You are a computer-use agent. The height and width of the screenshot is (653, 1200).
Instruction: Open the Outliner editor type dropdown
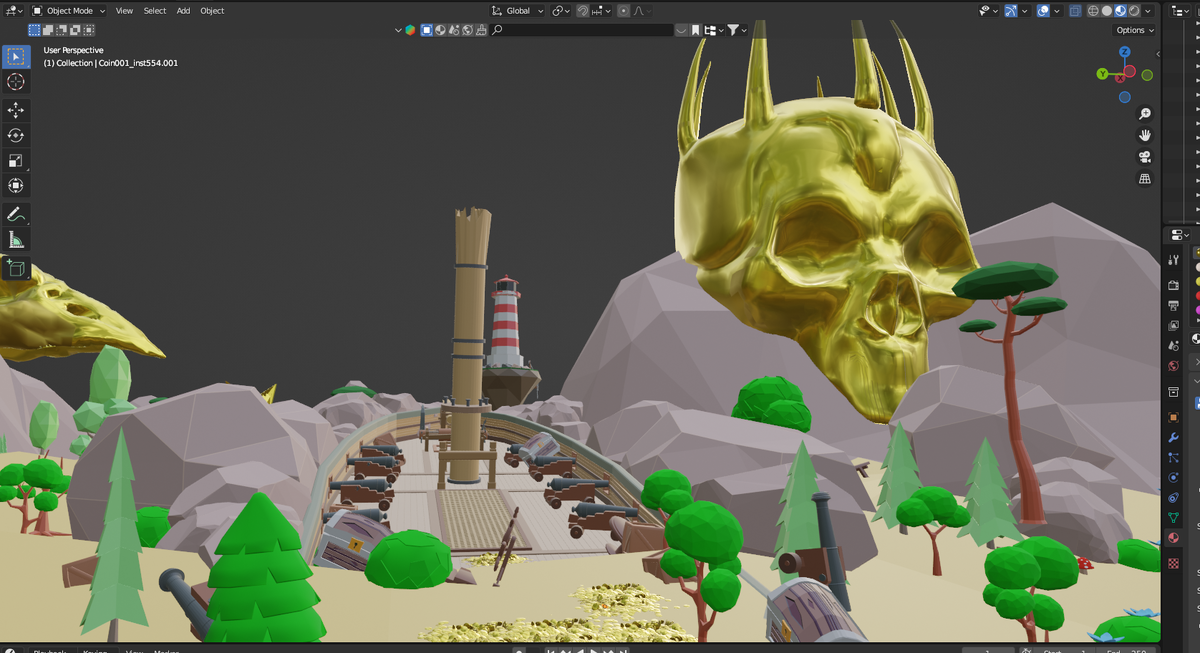tap(1180, 11)
